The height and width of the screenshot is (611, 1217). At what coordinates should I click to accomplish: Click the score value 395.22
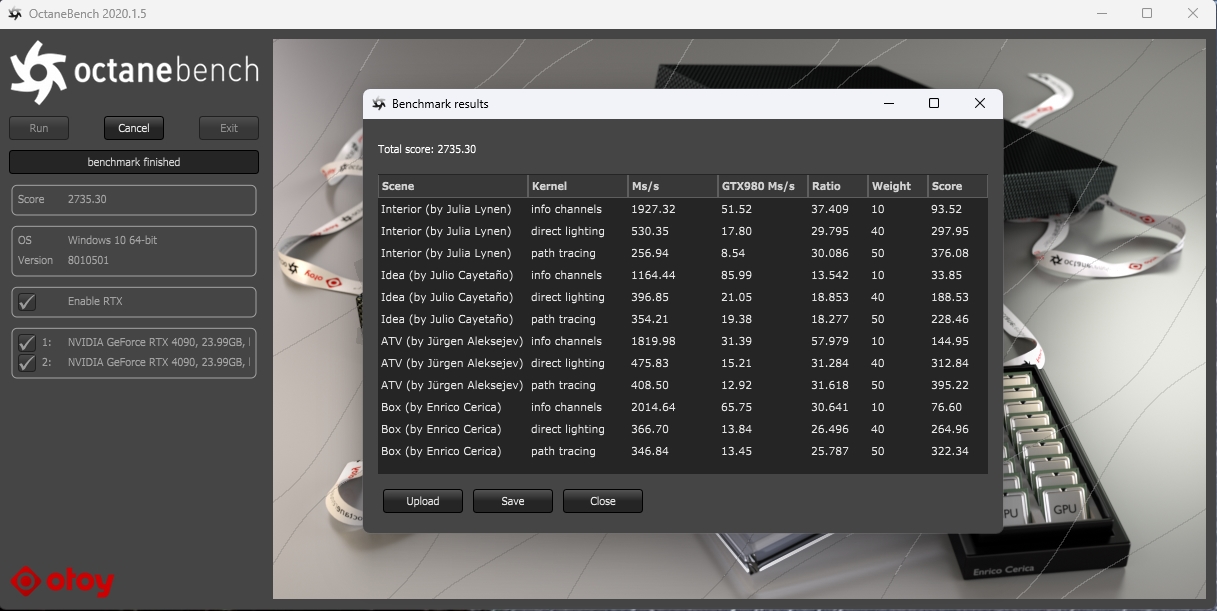950,385
